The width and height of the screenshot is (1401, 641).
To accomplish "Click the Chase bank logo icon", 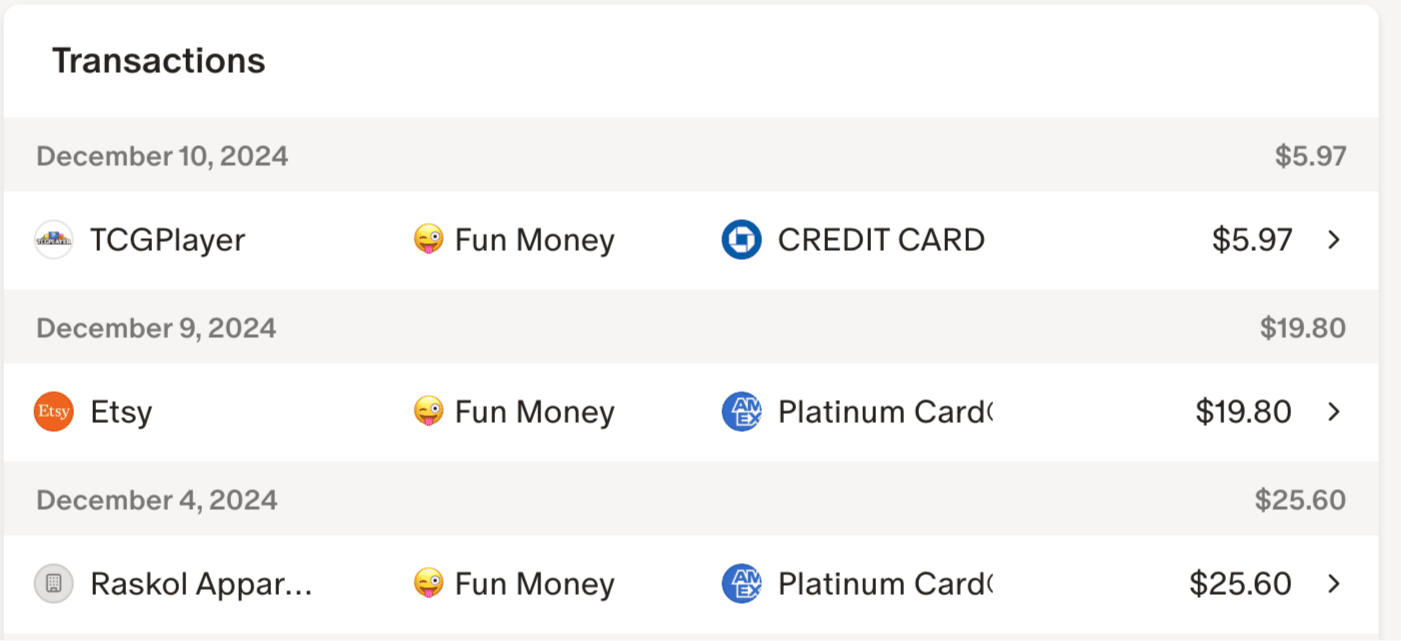I will coord(741,240).
